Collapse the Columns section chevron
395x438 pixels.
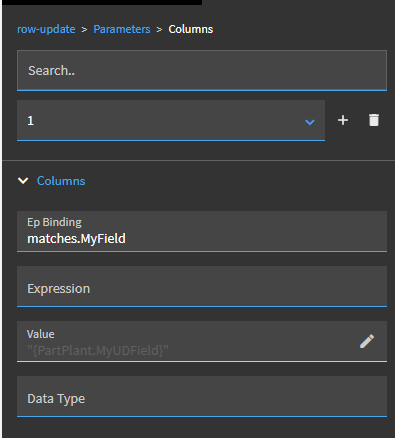23,181
